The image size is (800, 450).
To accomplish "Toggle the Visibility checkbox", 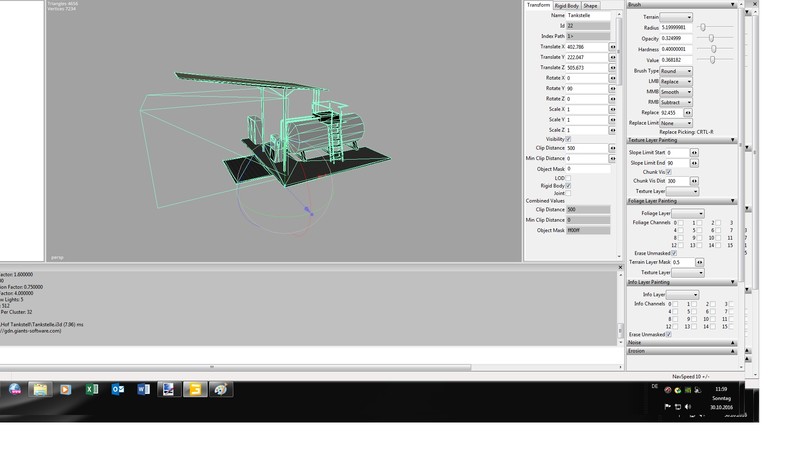I will 569,139.
